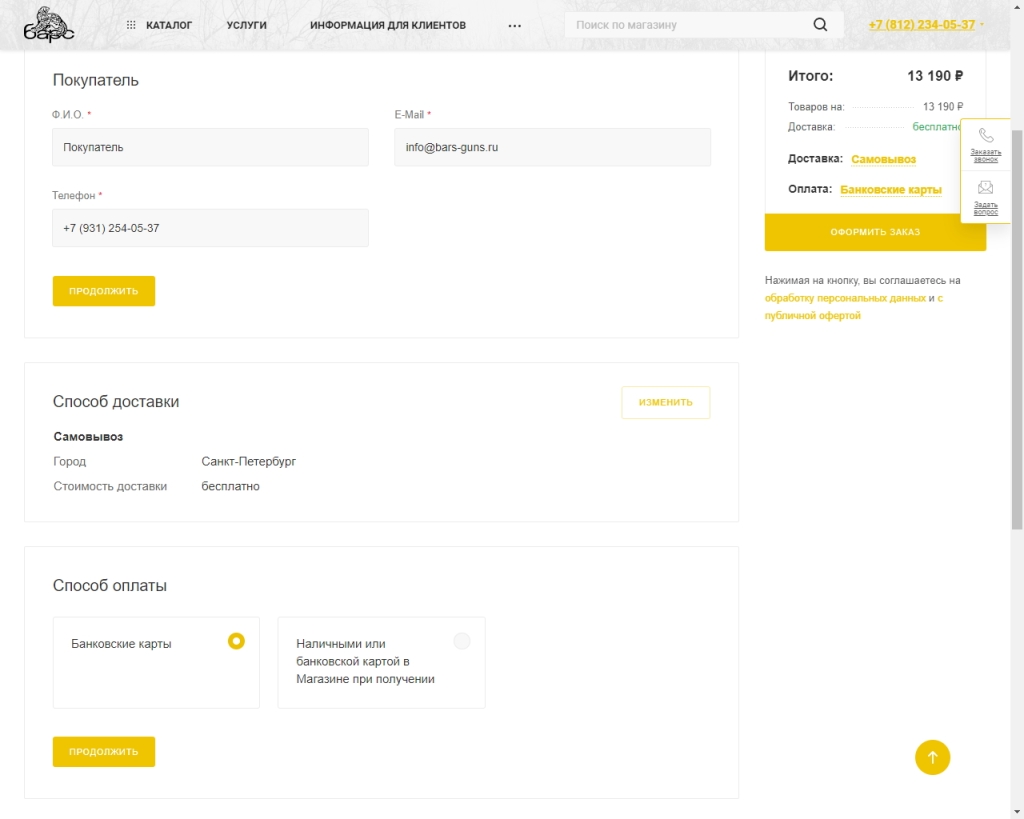Open Информация для клиентов menu
Screen dimensions: 1024x819
[x=387, y=25]
